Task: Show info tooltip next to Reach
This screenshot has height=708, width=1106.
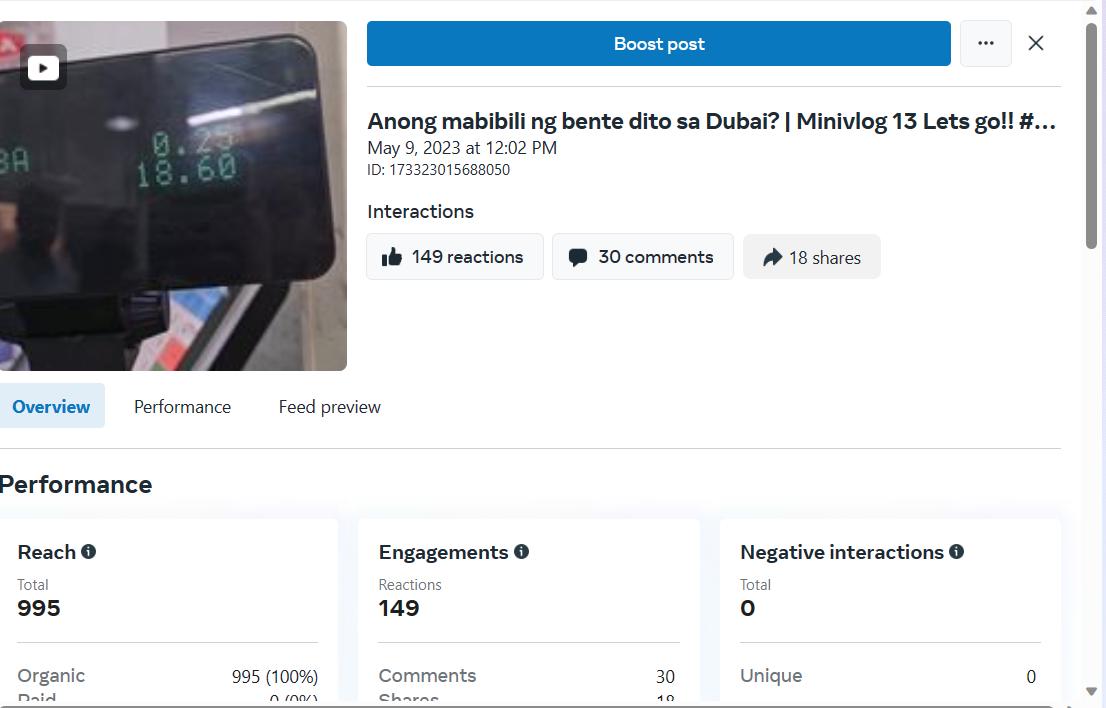Action: (88, 551)
